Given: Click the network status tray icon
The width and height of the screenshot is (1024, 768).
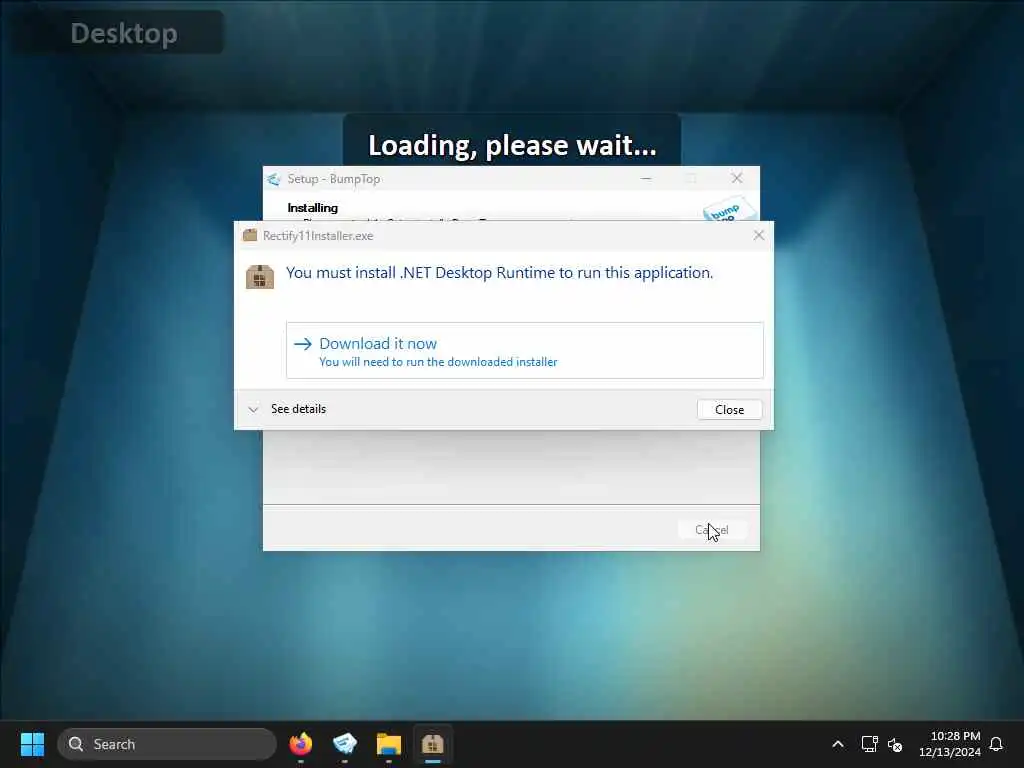Looking at the screenshot, I should tap(869, 744).
